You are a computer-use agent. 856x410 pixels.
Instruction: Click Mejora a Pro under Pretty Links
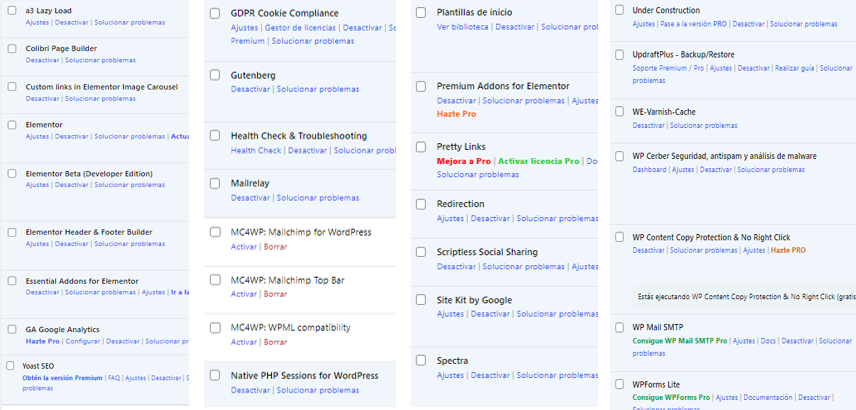pyautogui.click(x=463, y=162)
